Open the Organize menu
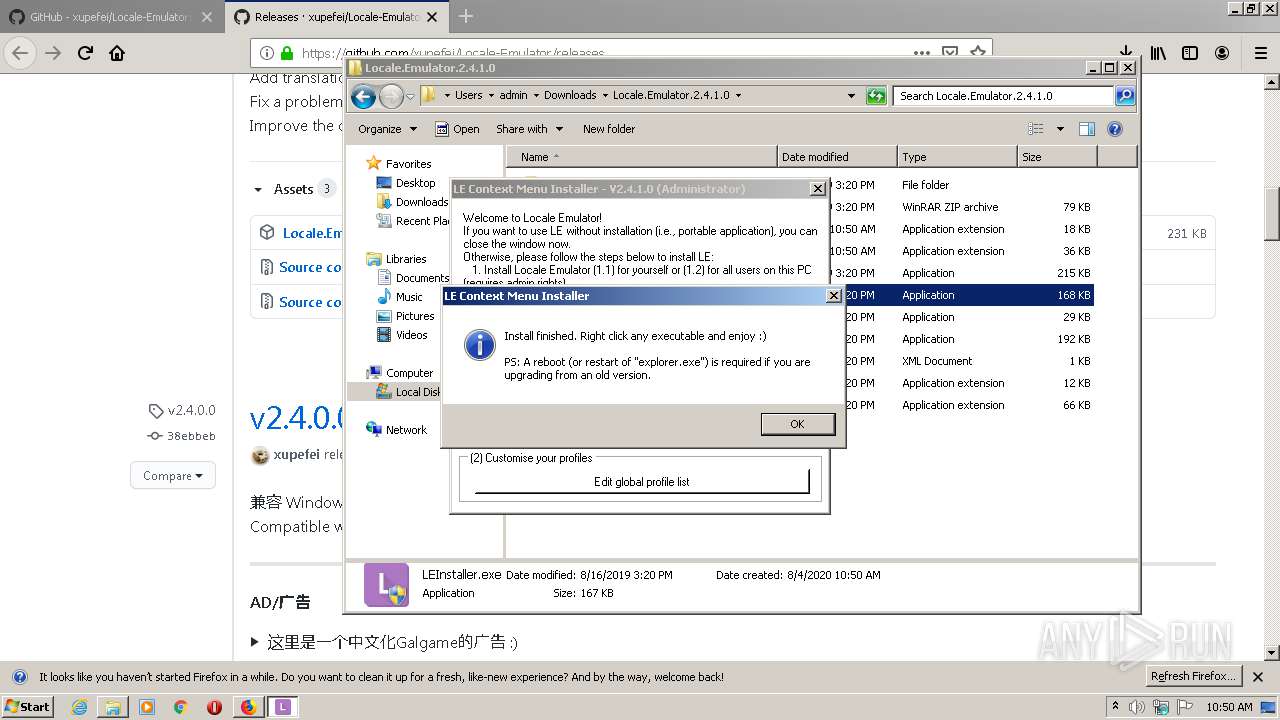This screenshot has width=1280, height=720. (x=387, y=129)
